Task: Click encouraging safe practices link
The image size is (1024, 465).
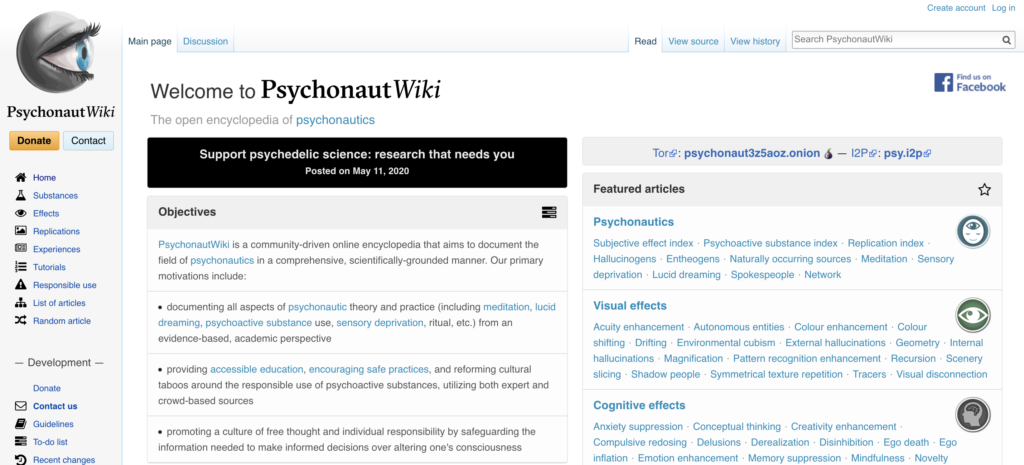Action: (369, 369)
